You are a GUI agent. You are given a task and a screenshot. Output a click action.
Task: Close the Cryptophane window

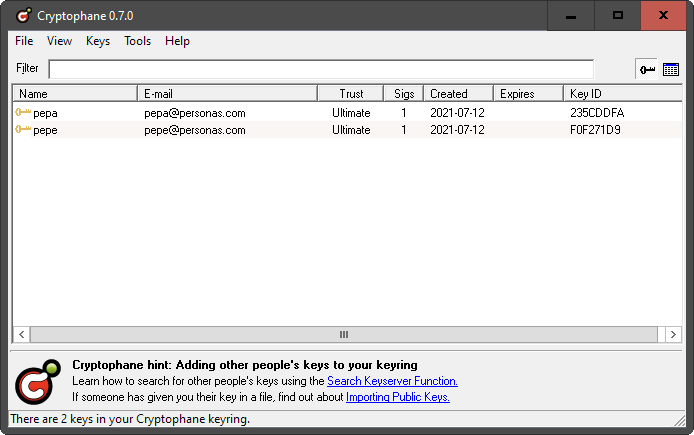tap(663, 15)
